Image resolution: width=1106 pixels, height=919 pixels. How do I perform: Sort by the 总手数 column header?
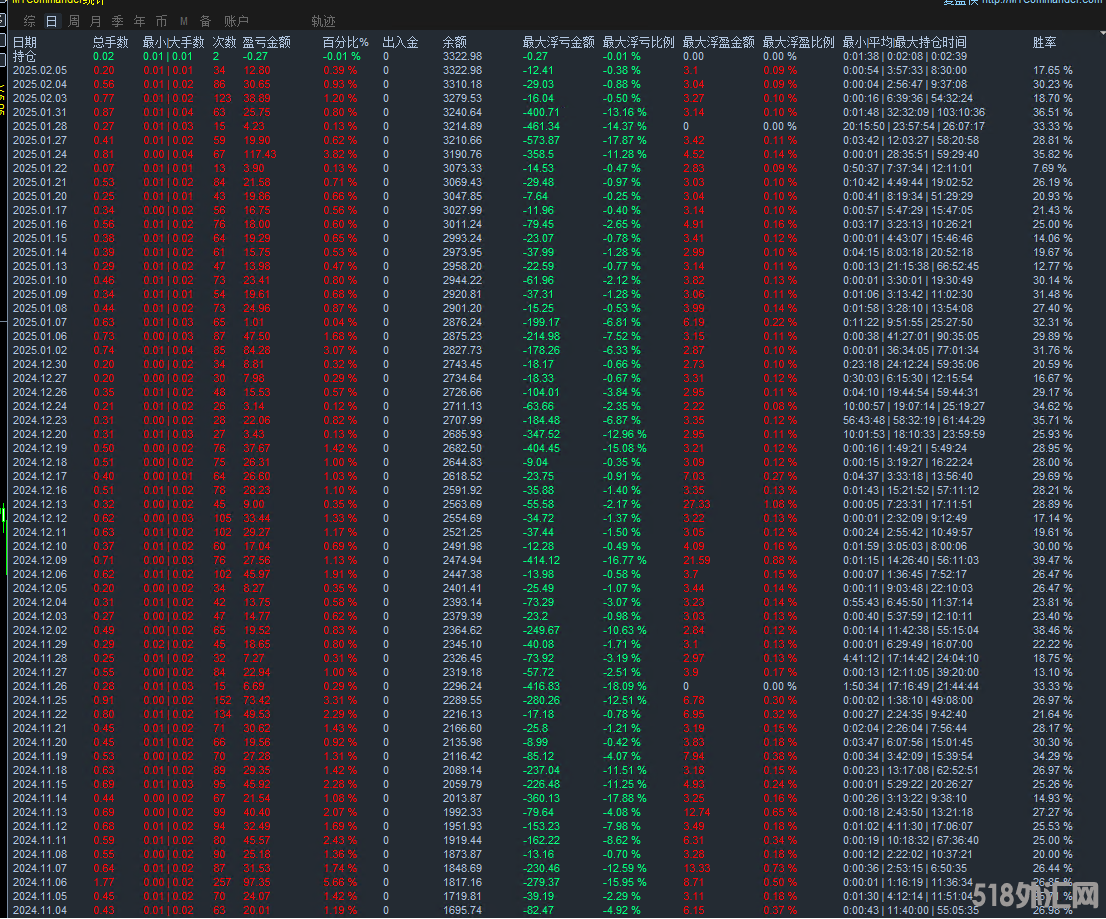111,42
